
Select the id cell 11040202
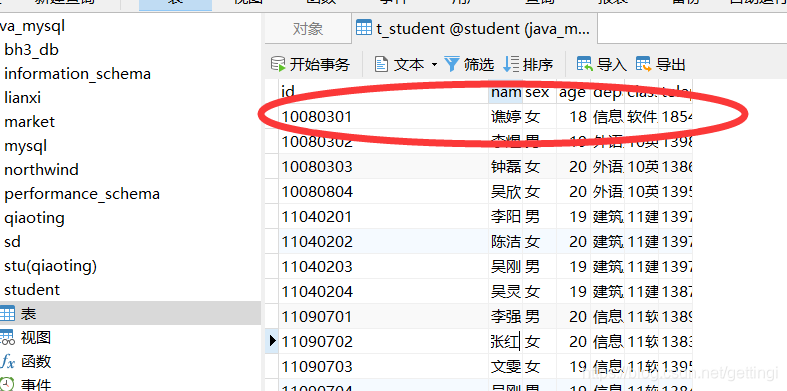click(x=383, y=241)
